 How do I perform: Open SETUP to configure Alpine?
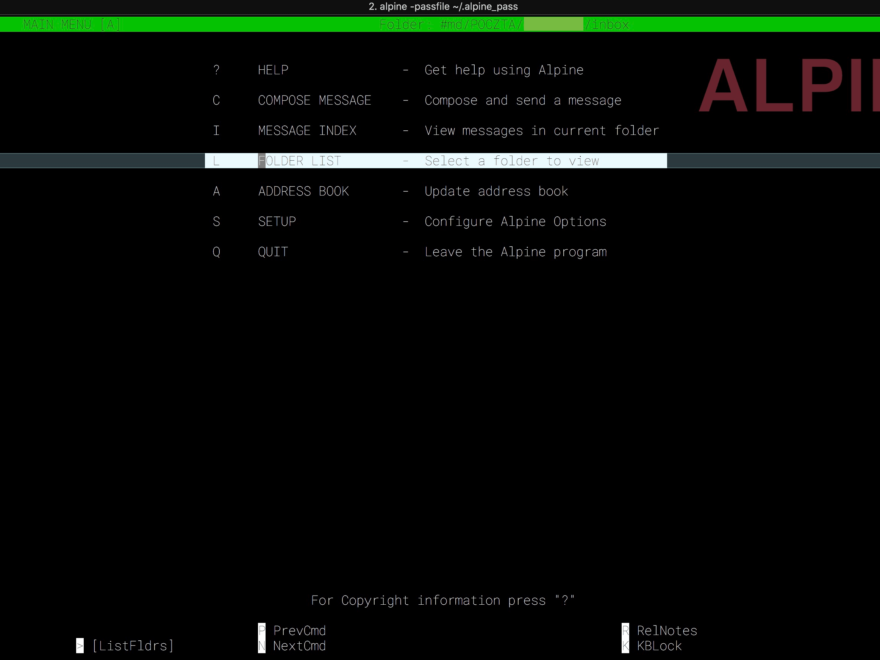click(277, 222)
